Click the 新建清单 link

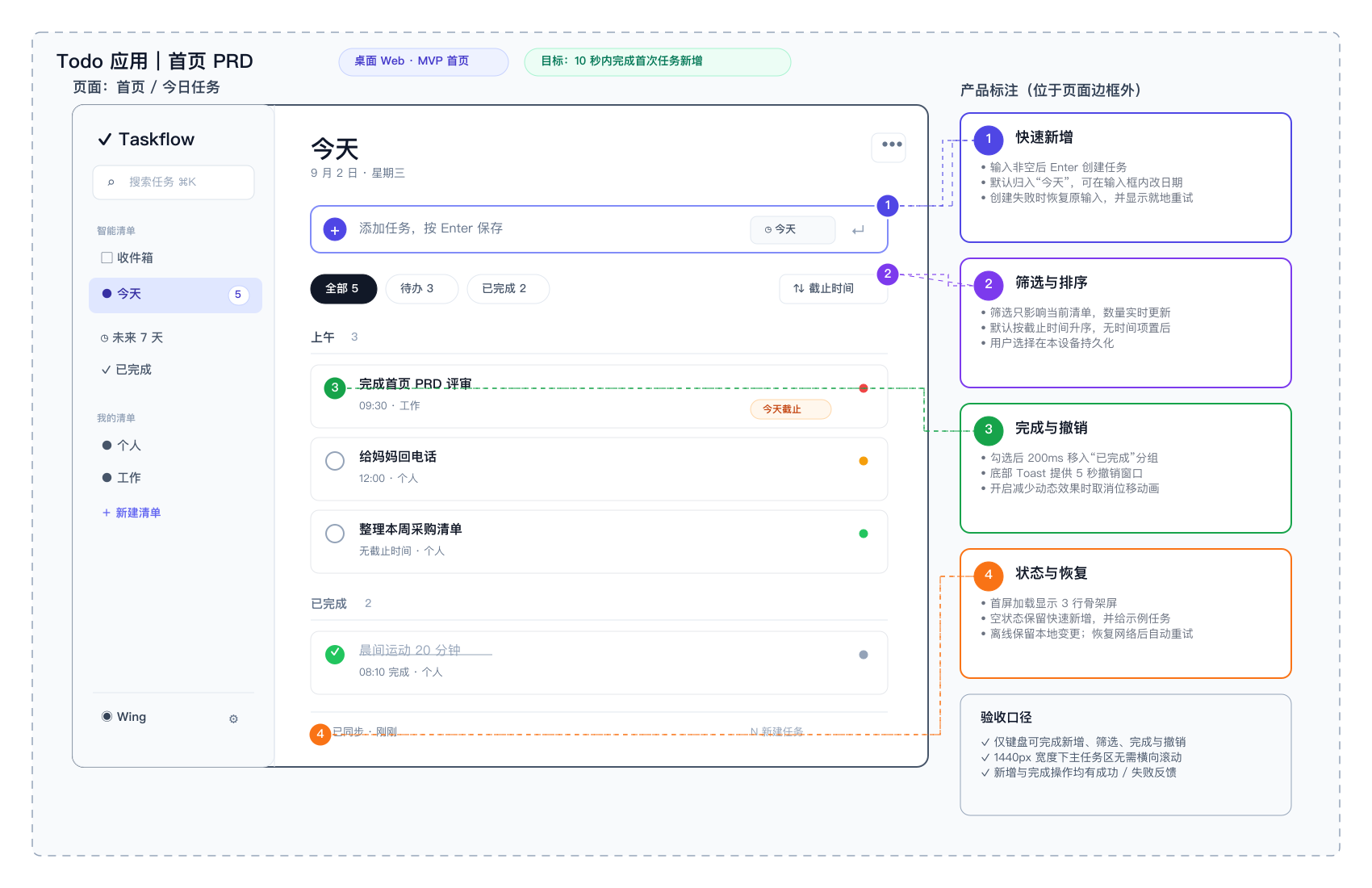click(132, 513)
